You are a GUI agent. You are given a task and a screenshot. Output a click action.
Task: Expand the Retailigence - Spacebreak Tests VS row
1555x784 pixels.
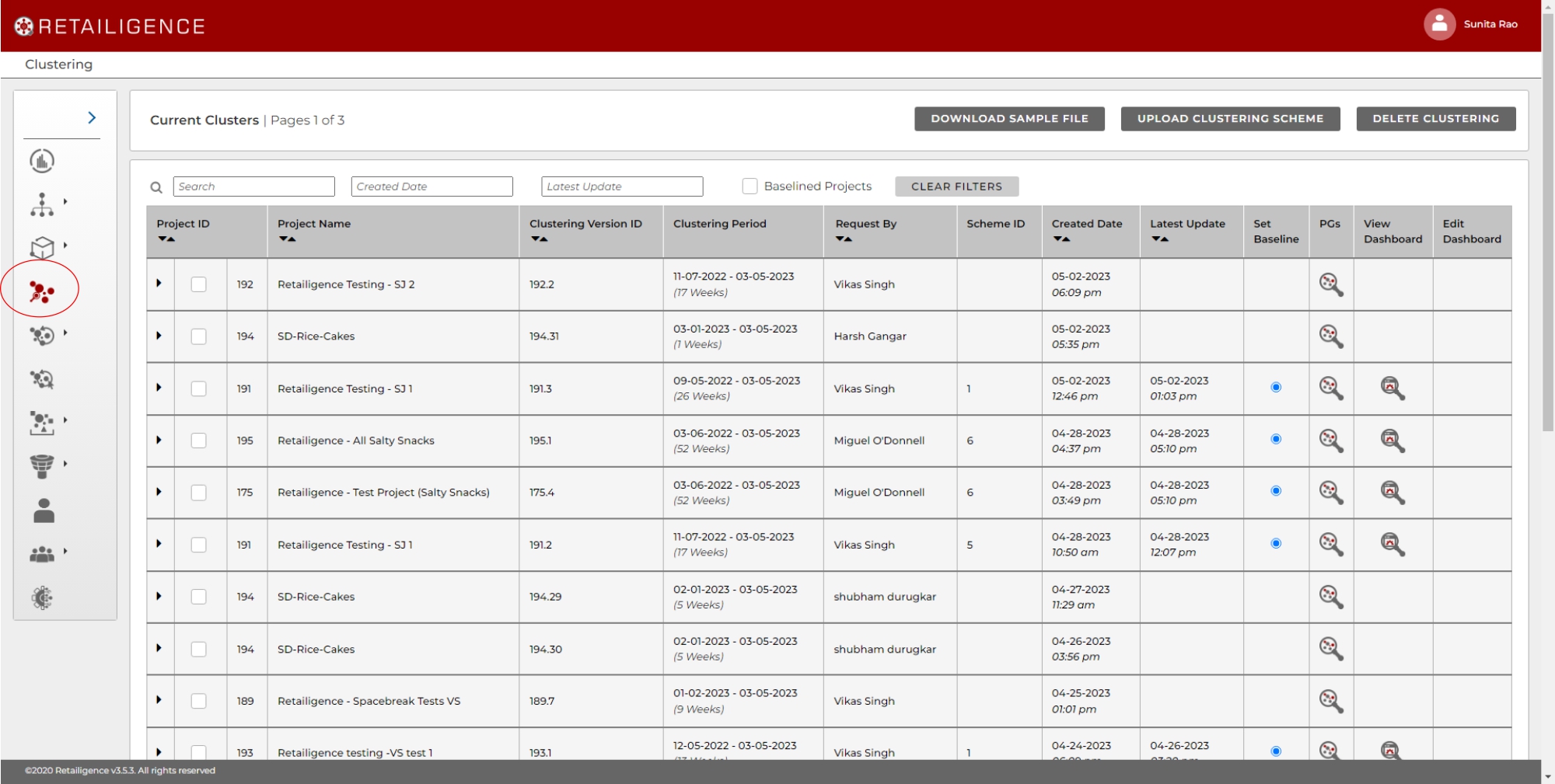159,700
